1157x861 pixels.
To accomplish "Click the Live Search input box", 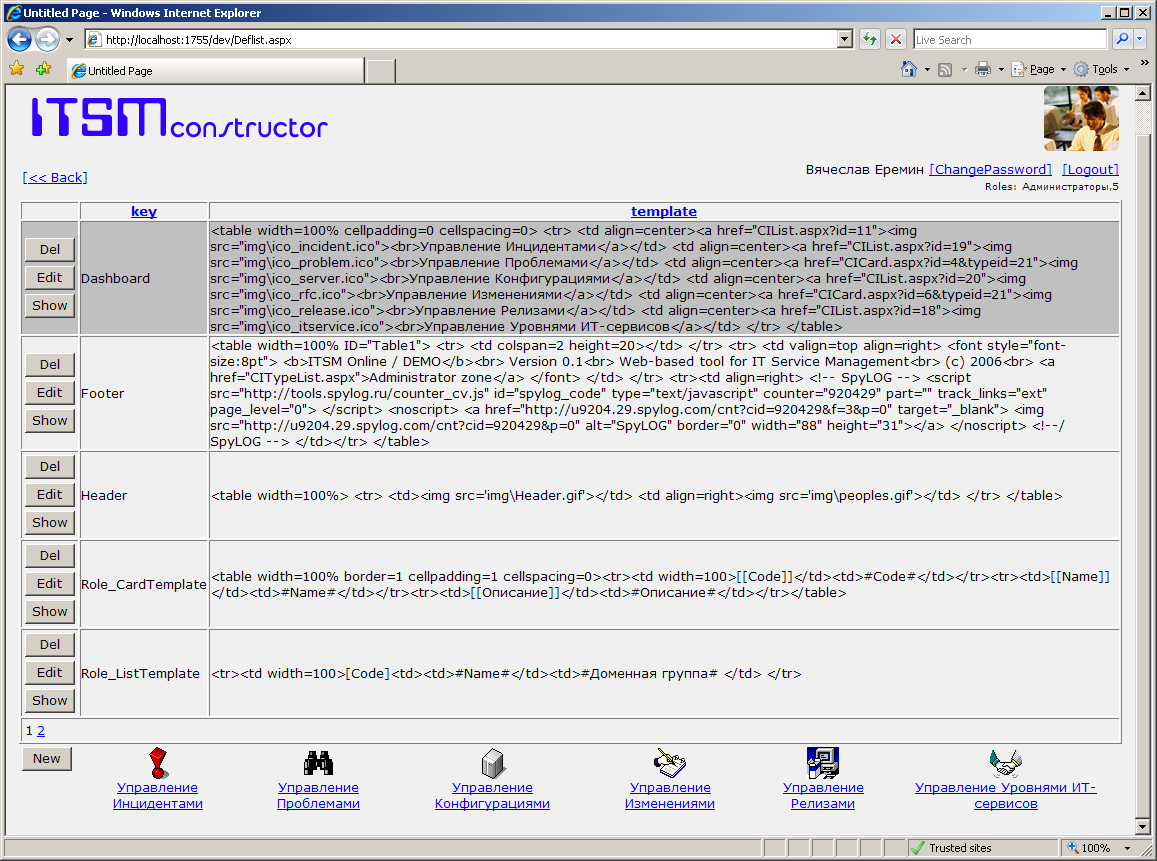I will pos(1010,40).
